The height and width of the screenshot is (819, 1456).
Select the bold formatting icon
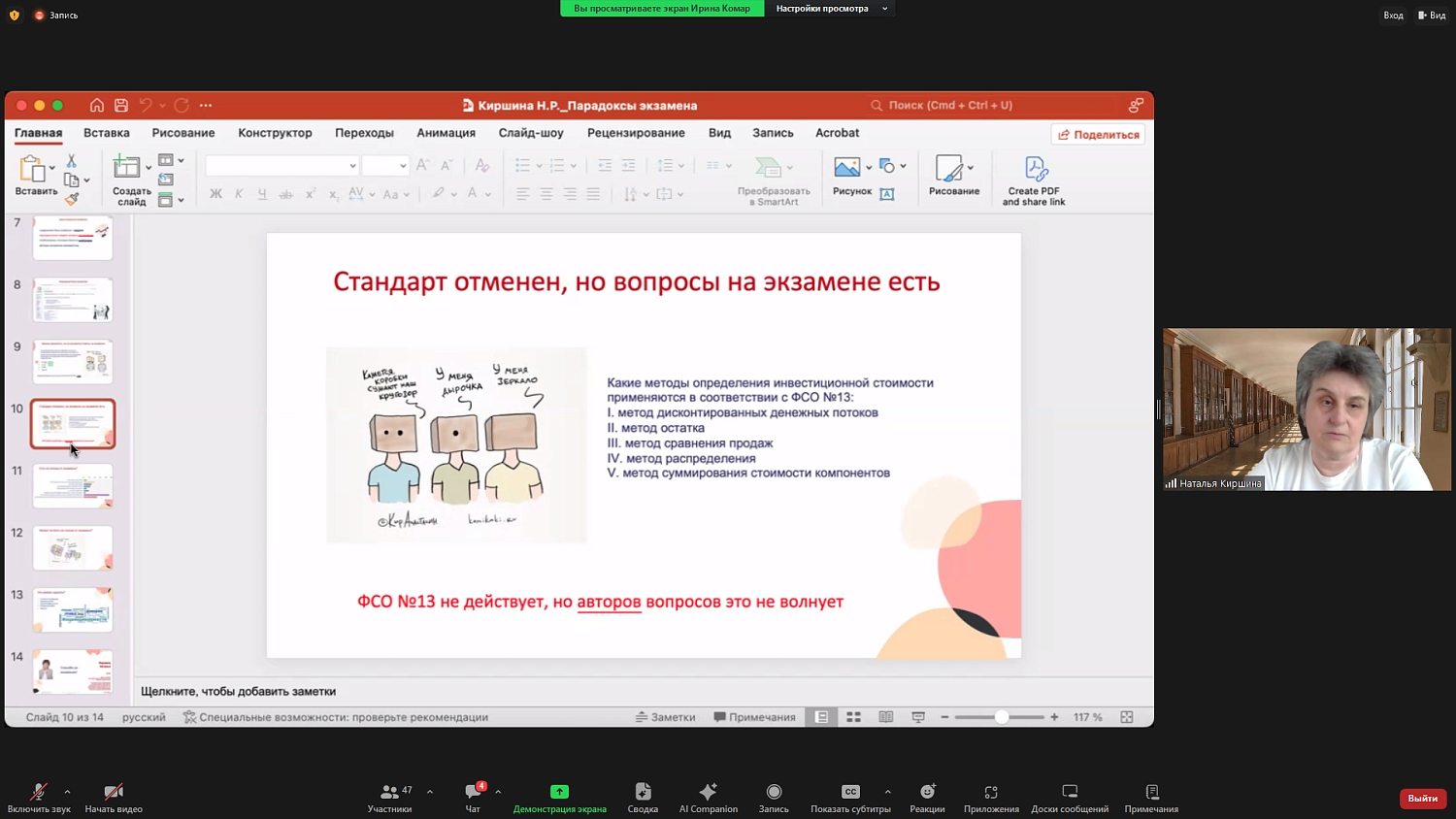point(217,193)
